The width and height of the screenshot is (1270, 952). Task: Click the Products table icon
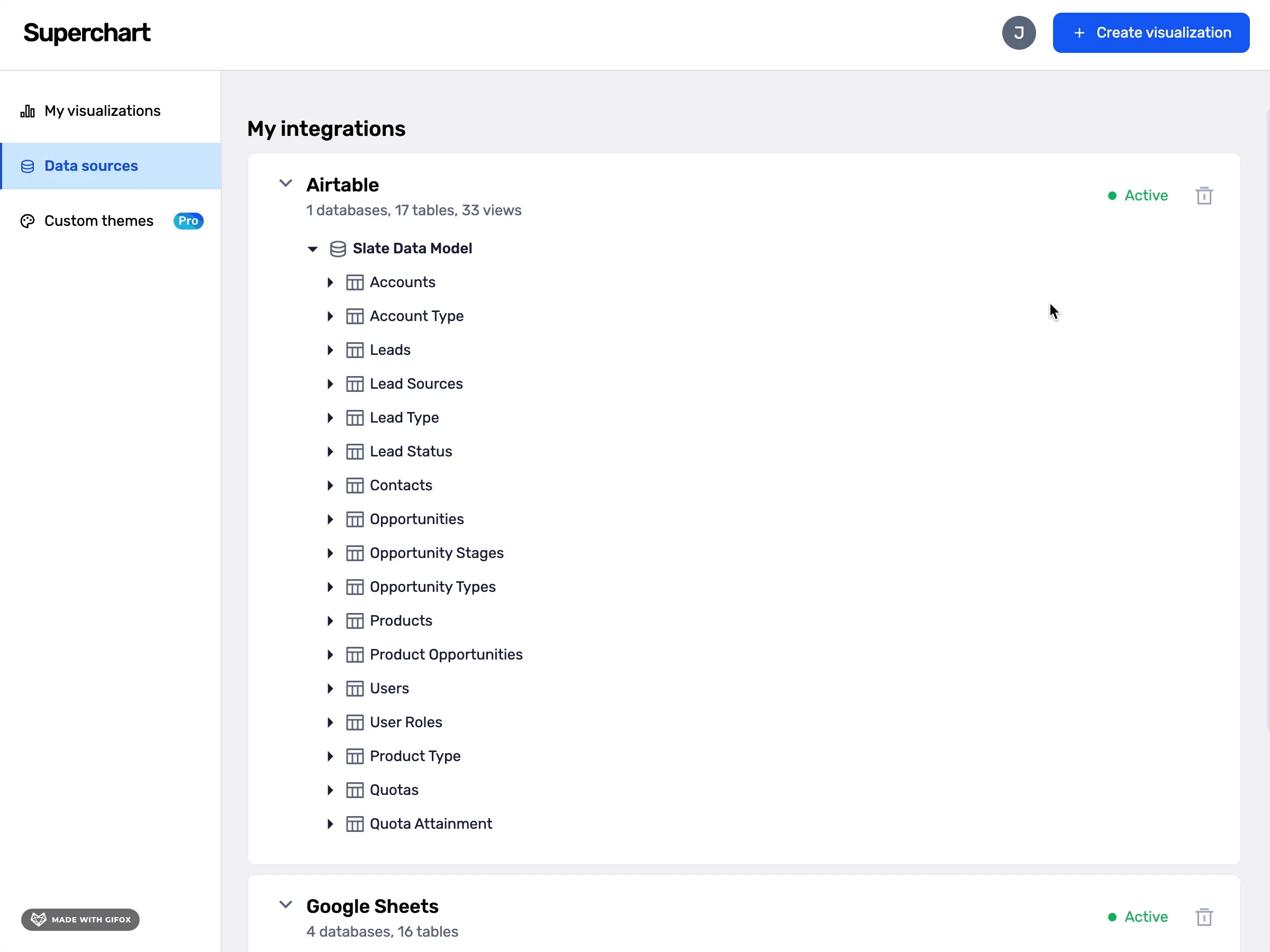click(x=355, y=621)
